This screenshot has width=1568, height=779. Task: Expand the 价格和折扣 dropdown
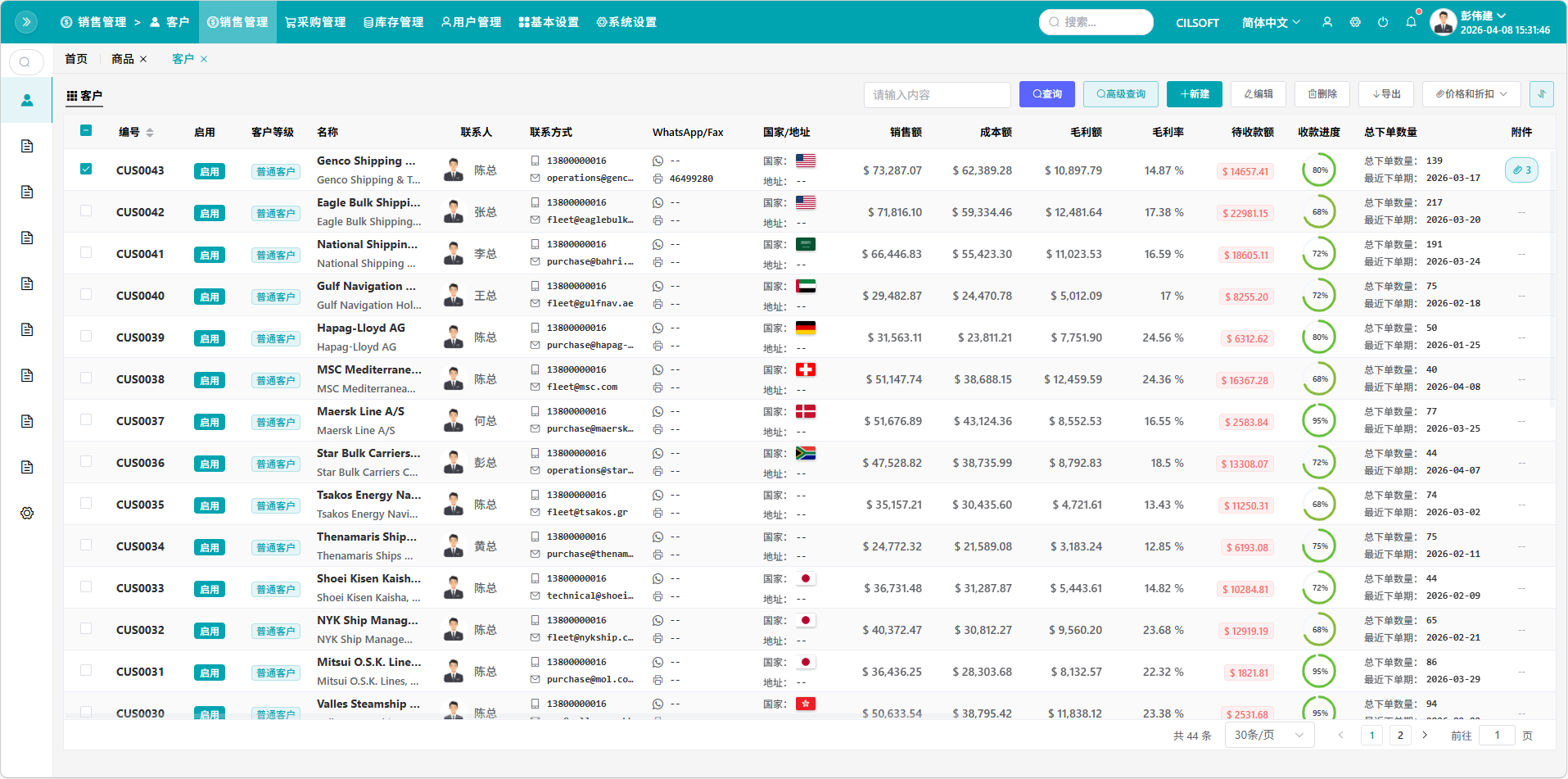pyautogui.click(x=1471, y=94)
